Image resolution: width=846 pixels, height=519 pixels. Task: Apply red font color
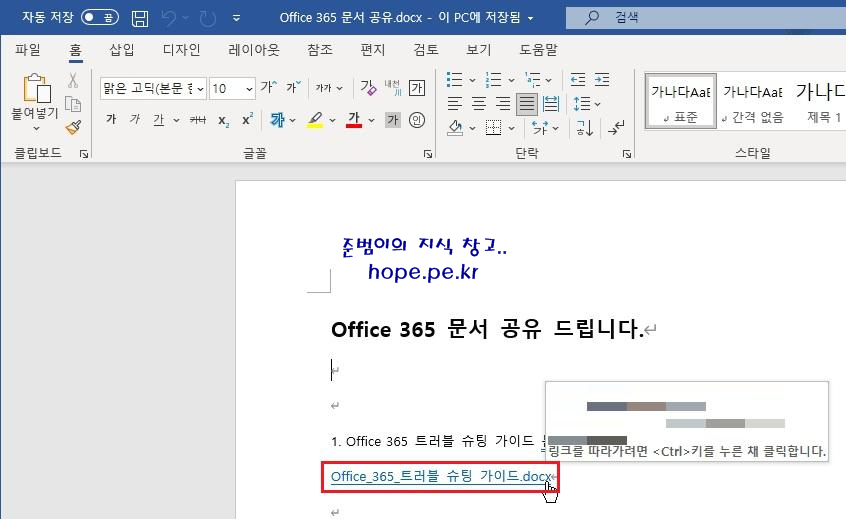pos(354,120)
